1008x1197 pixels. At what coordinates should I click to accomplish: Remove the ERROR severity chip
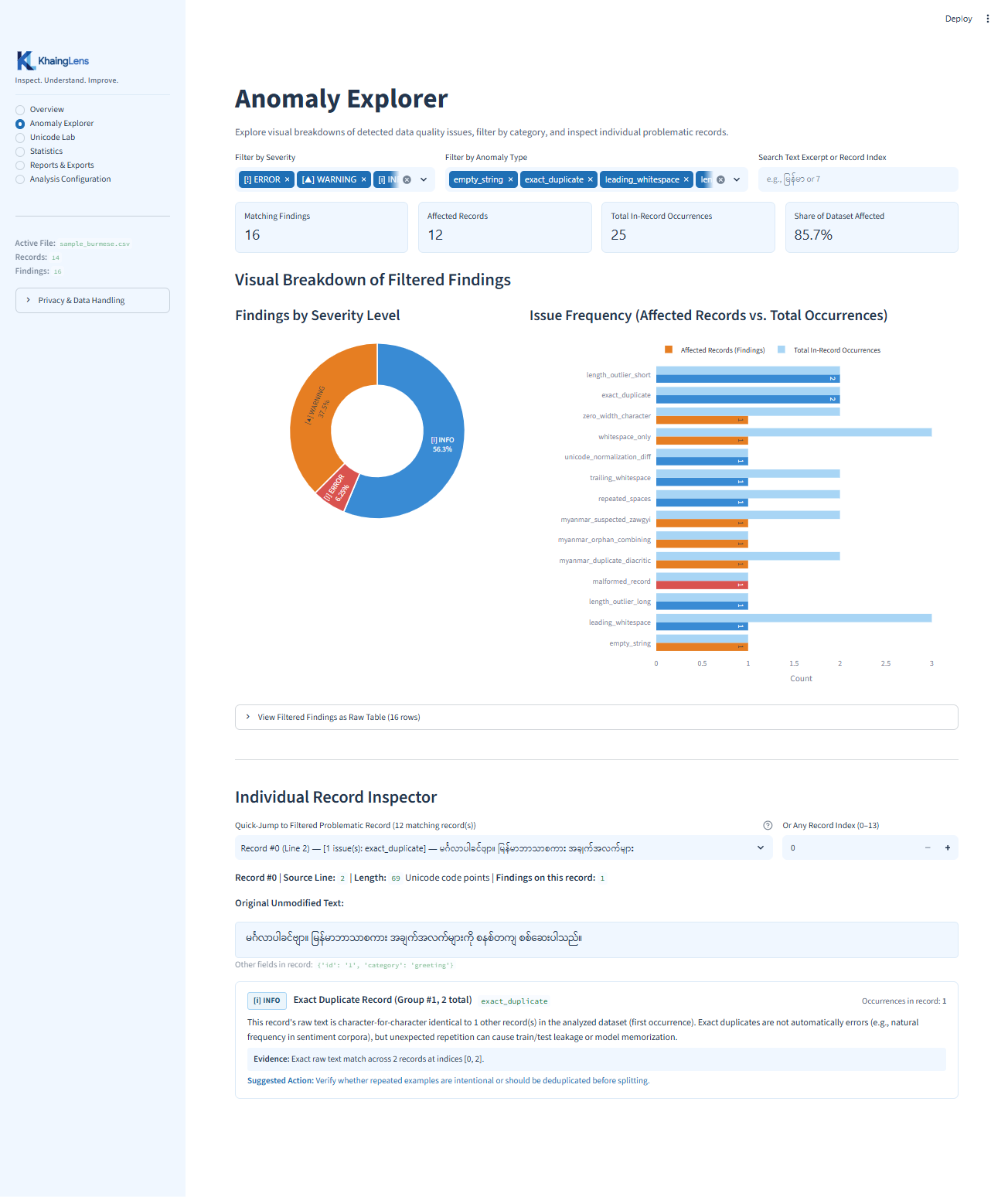coord(287,179)
